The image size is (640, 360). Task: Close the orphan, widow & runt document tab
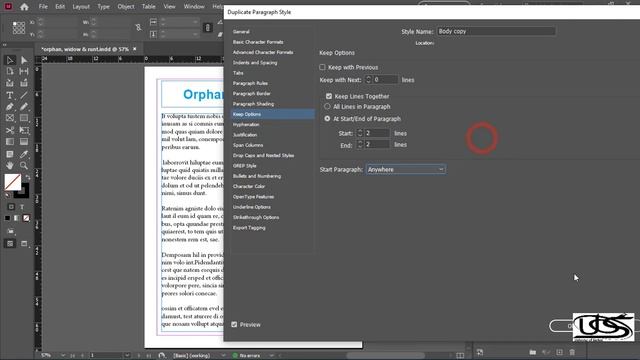pos(135,49)
